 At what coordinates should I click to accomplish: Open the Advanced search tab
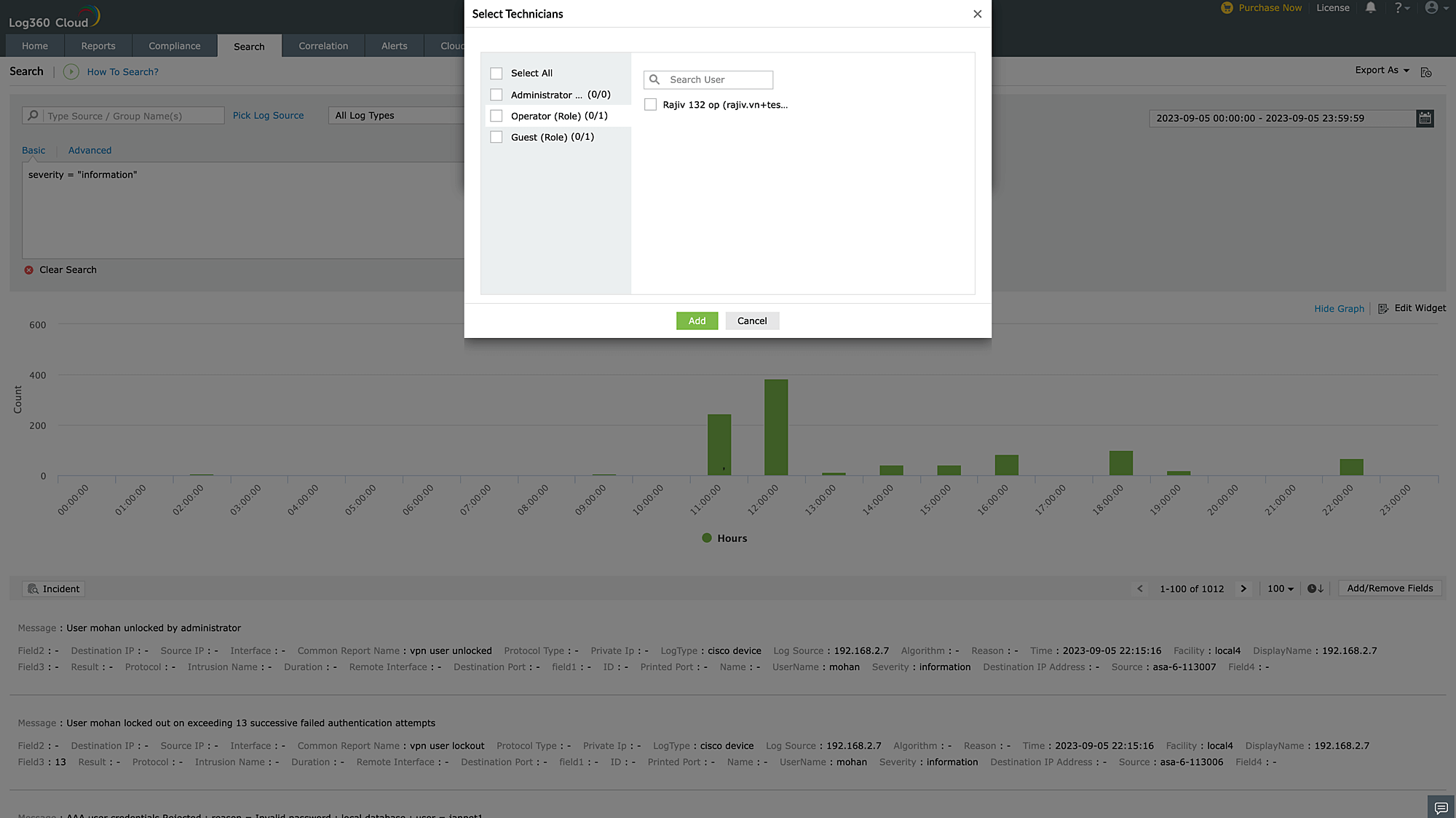(90, 151)
